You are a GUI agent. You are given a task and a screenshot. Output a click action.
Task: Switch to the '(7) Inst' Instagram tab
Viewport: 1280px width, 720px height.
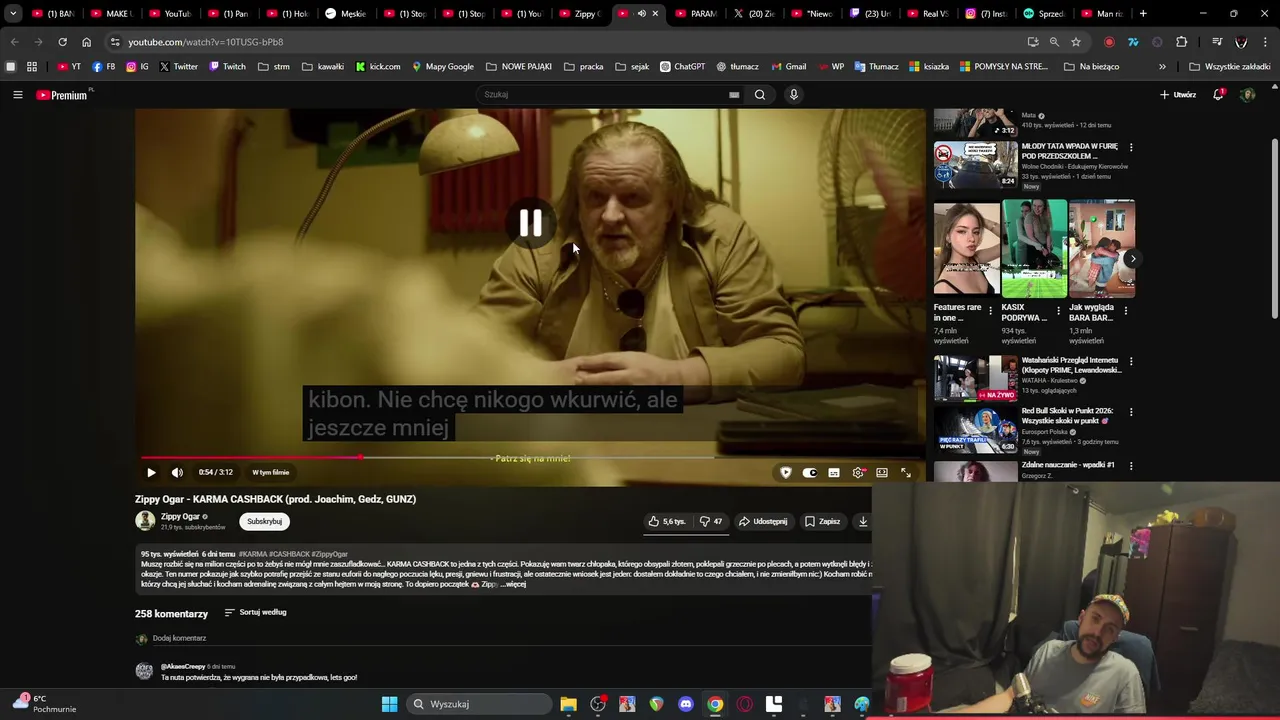click(986, 14)
